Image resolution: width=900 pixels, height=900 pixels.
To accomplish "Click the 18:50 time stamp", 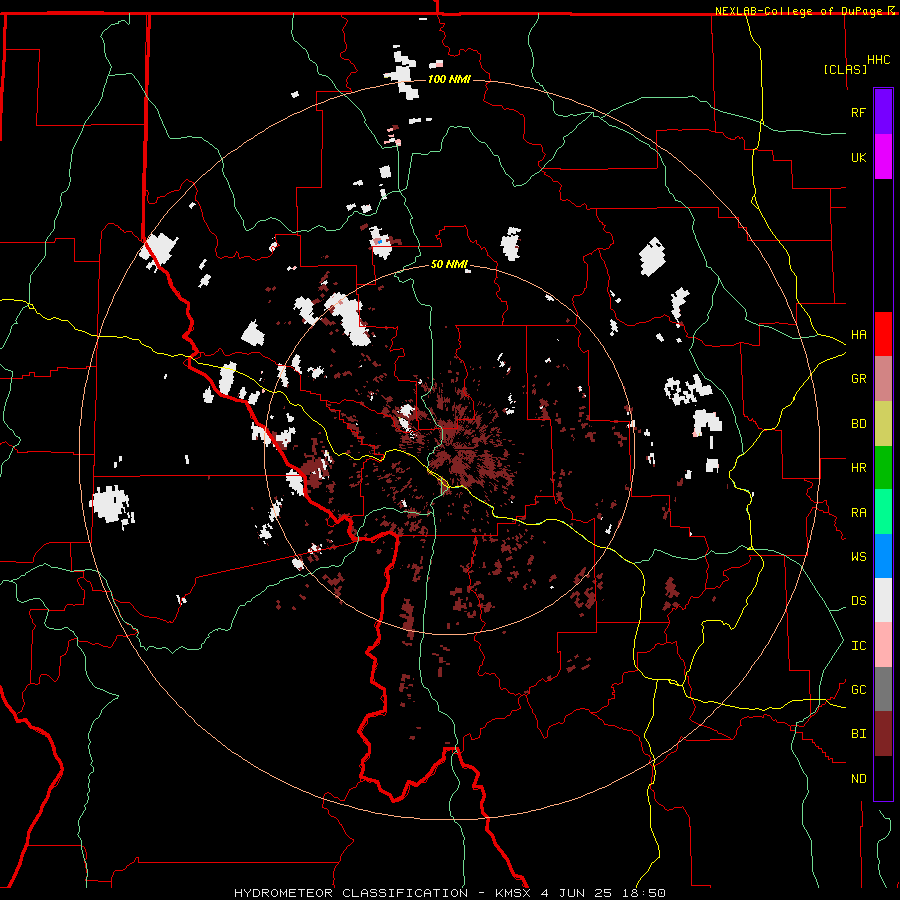I will tap(646, 893).
